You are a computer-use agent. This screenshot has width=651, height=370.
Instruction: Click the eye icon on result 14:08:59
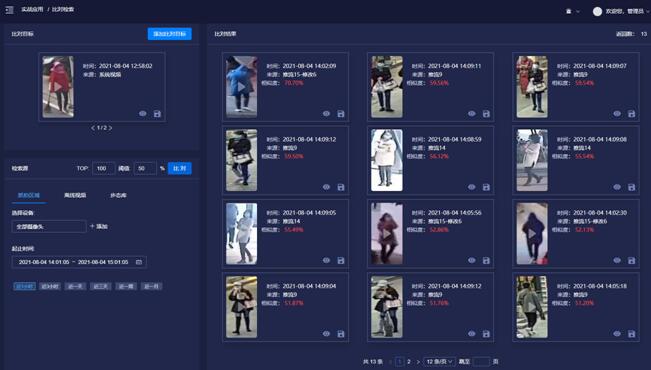click(x=472, y=187)
